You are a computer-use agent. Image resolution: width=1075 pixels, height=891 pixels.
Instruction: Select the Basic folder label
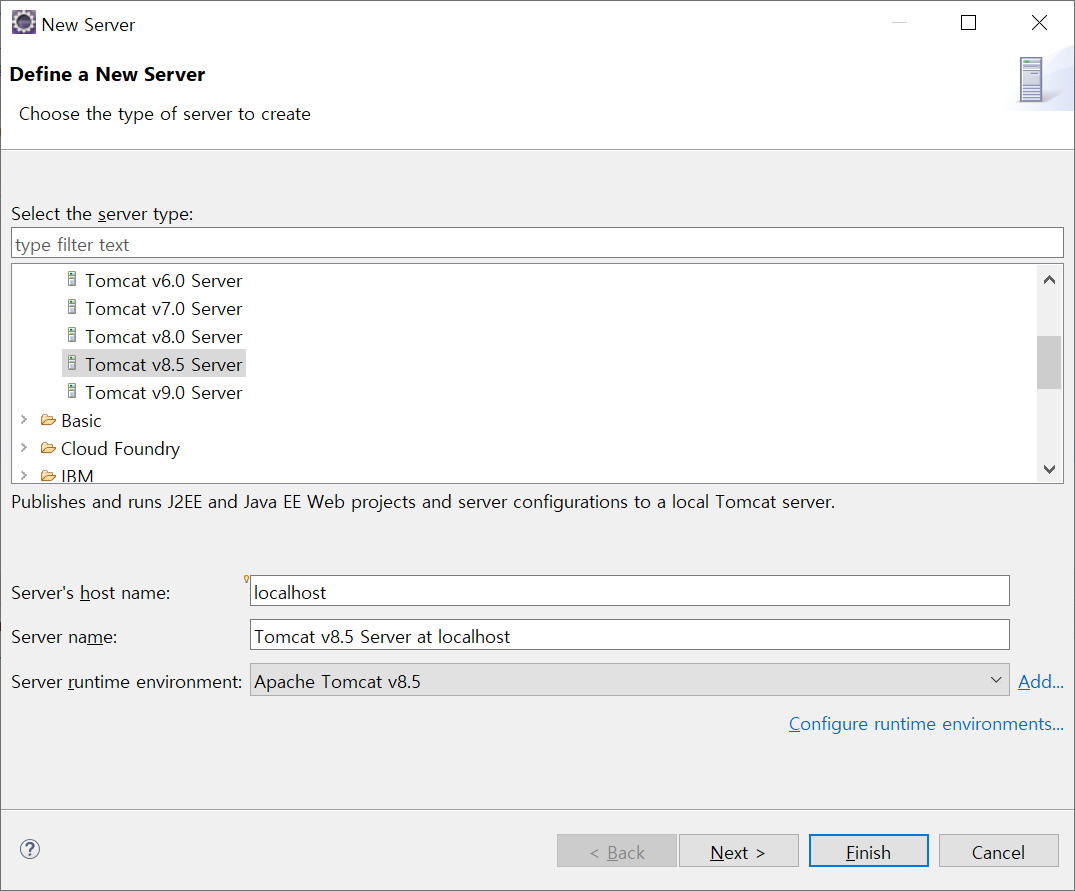click(81, 421)
